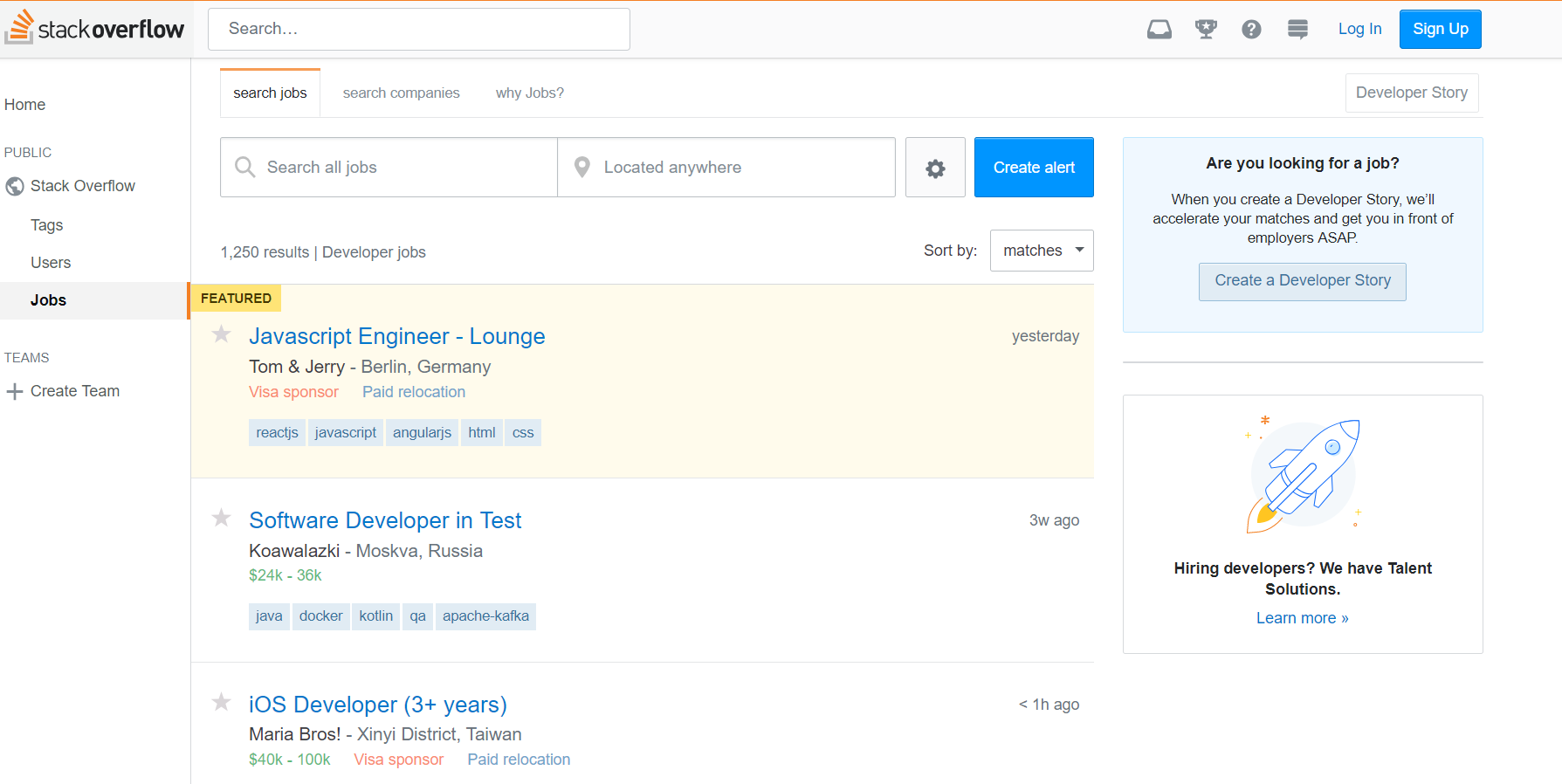The image size is (1562, 784).
Task: Click the Developer Story button
Action: (1412, 93)
